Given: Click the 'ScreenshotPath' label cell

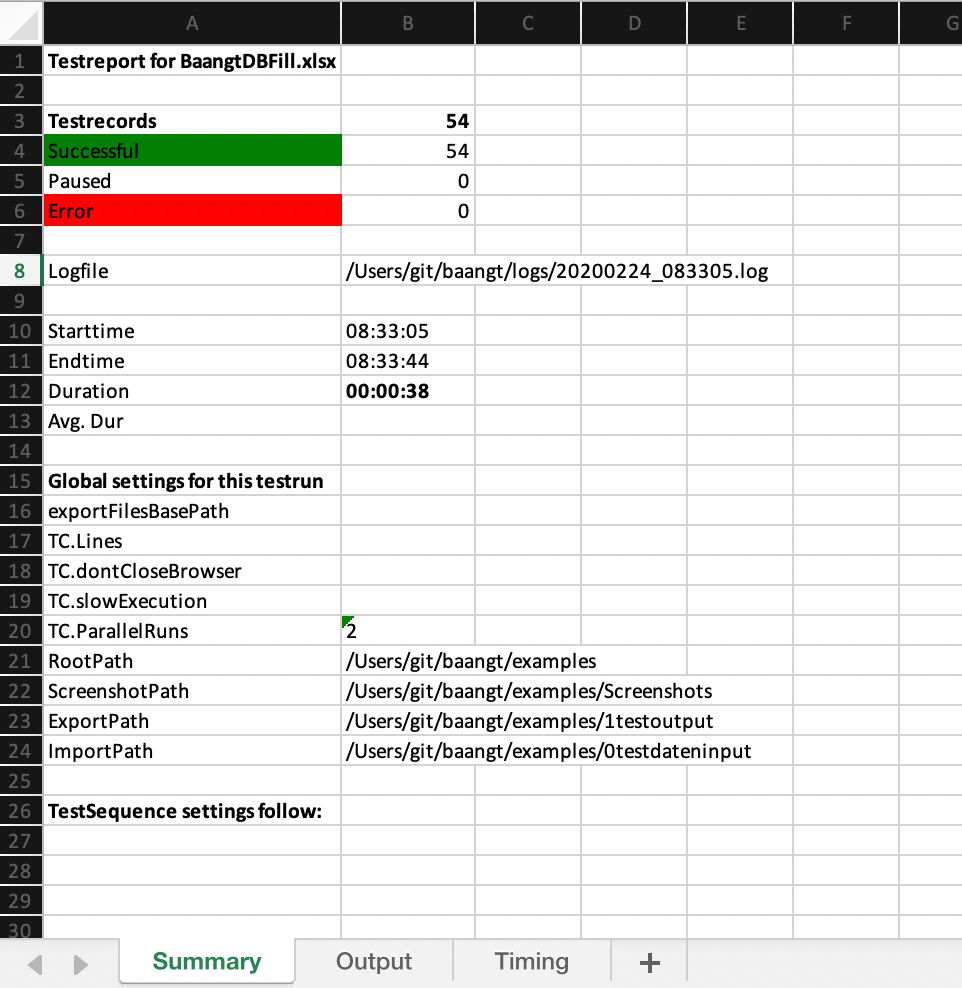Looking at the screenshot, I should coord(192,691).
